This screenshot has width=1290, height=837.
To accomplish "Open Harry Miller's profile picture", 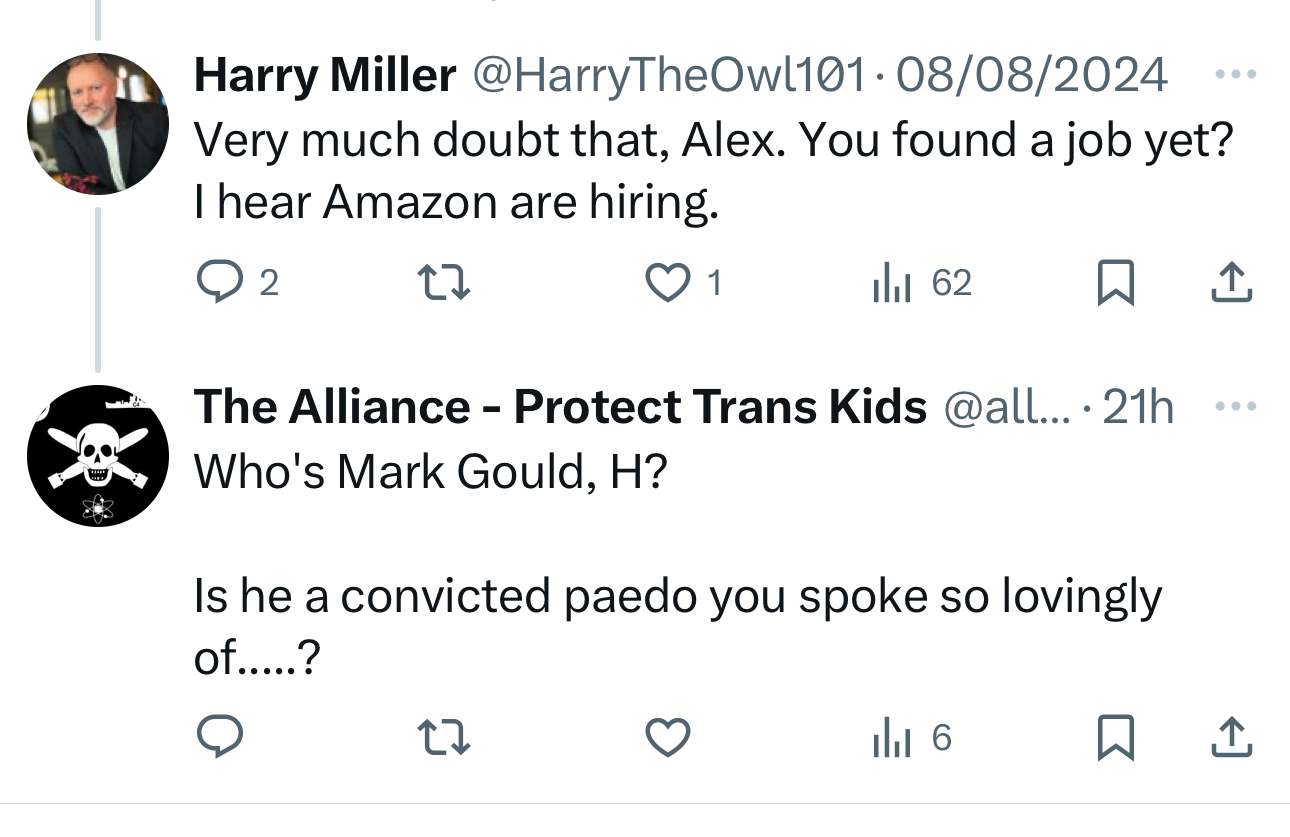I will coord(97,123).
